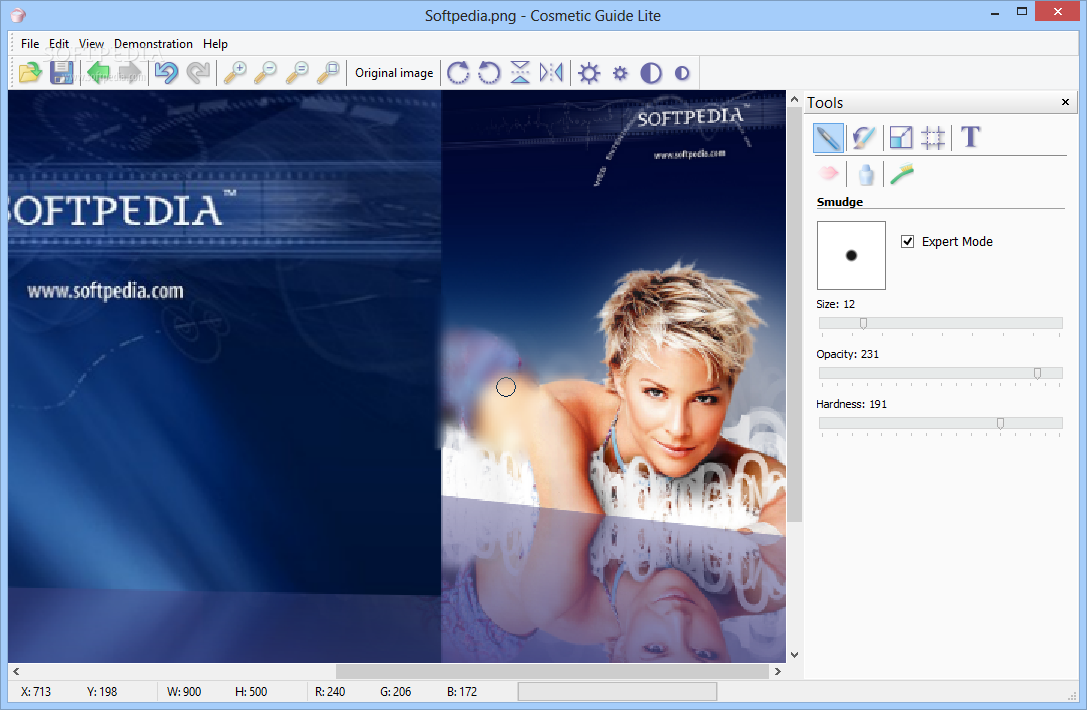Image resolution: width=1087 pixels, height=710 pixels.
Task: Open the View menu
Action: pyautogui.click(x=91, y=44)
